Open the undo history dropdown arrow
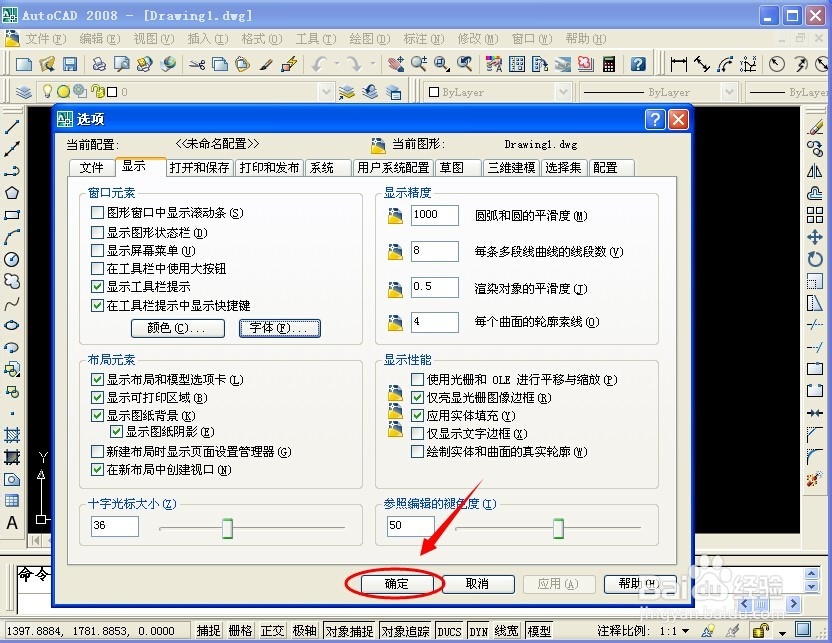 337,64
